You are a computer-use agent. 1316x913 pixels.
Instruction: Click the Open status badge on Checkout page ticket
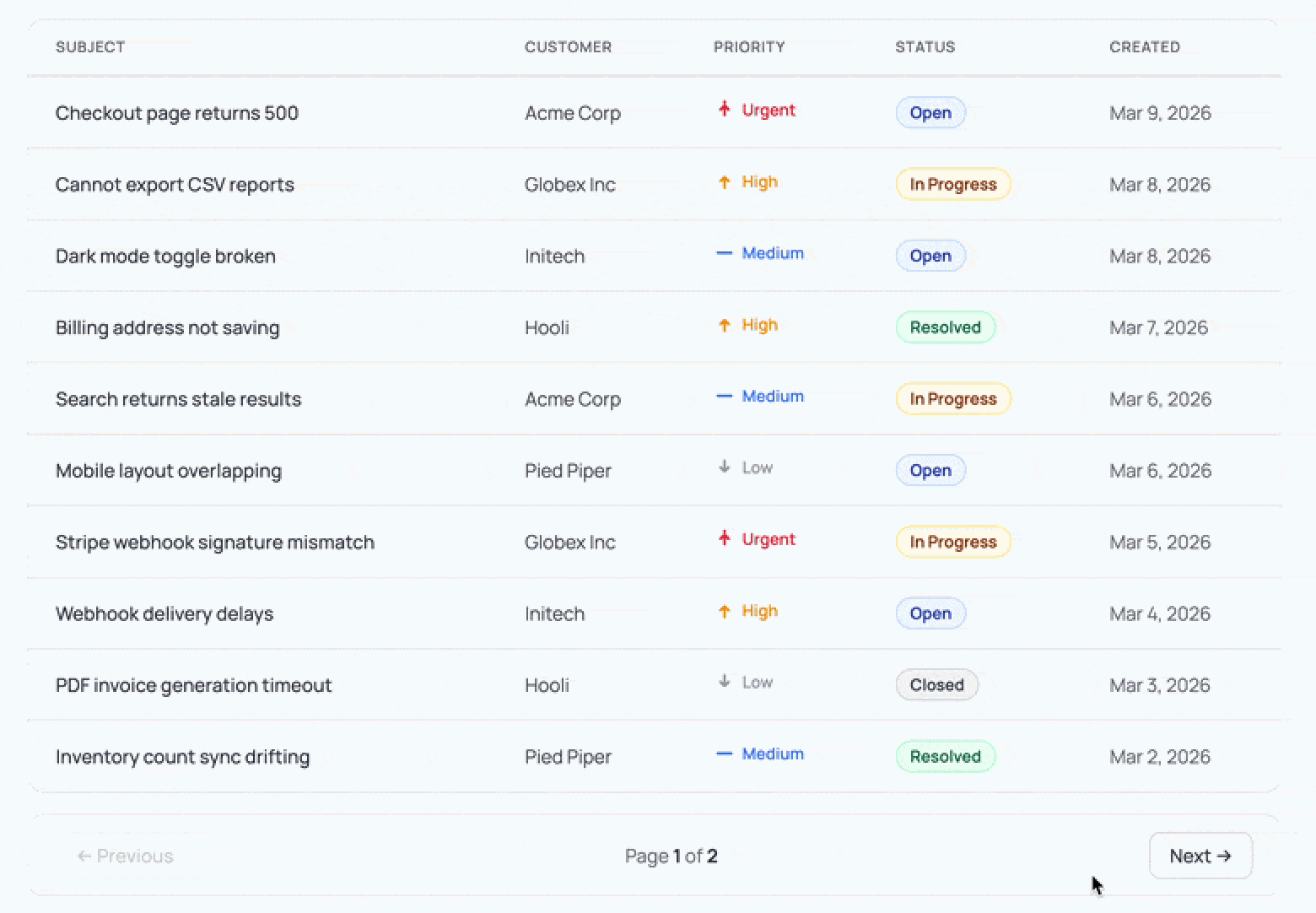click(930, 112)
